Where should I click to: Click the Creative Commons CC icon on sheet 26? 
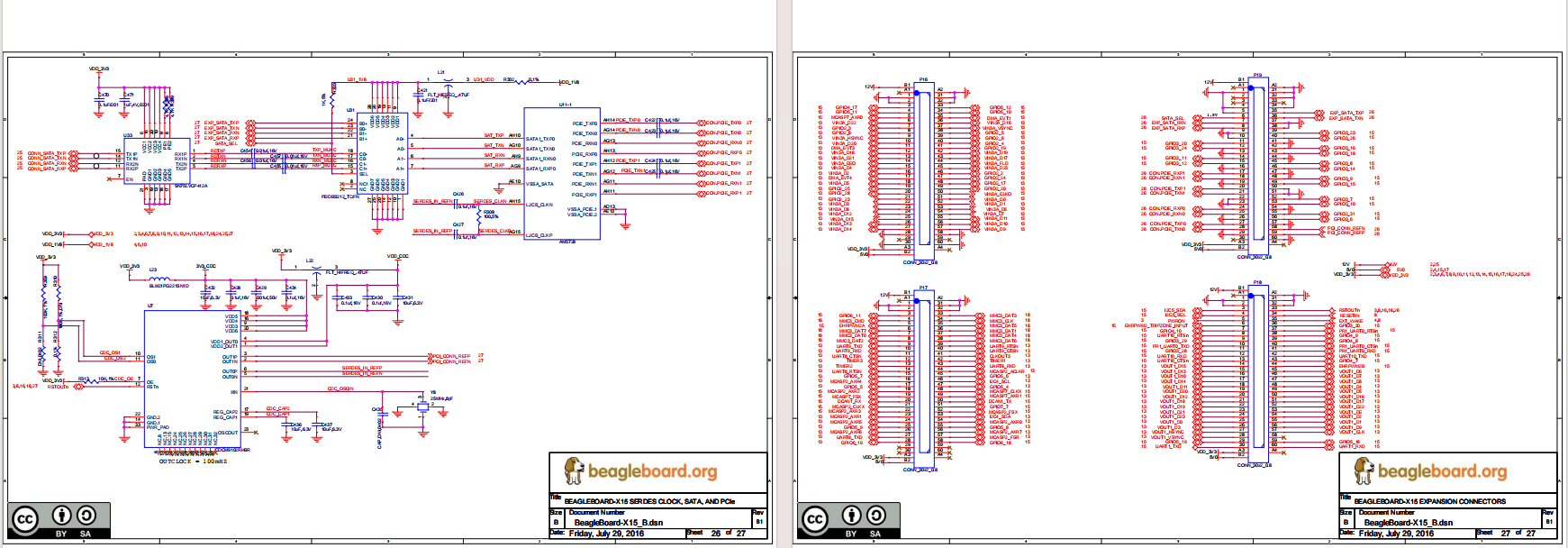click(25, 520)
